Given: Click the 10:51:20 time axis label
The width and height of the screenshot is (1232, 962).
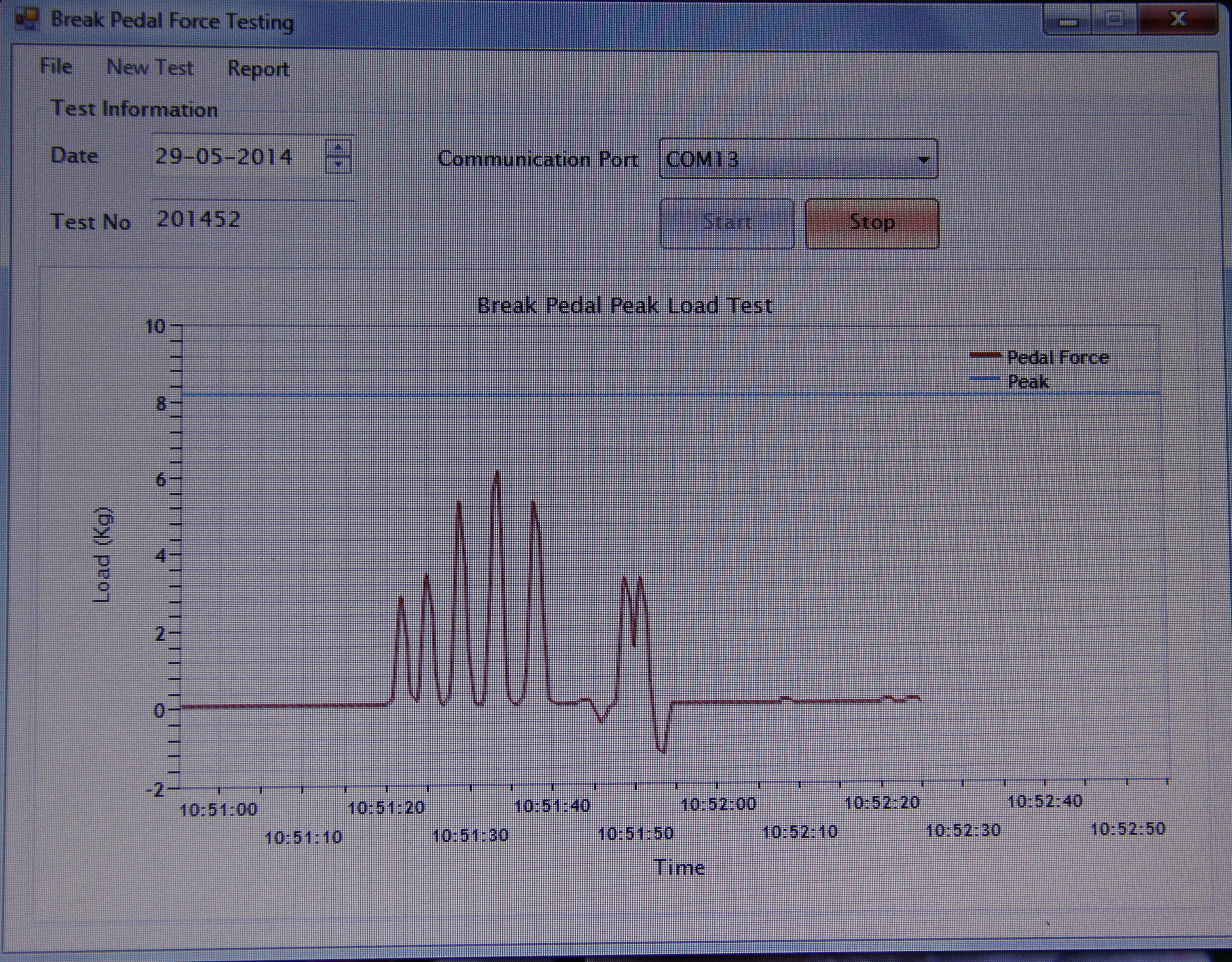Looking at the screenshot, I should [x=386, y=808].
